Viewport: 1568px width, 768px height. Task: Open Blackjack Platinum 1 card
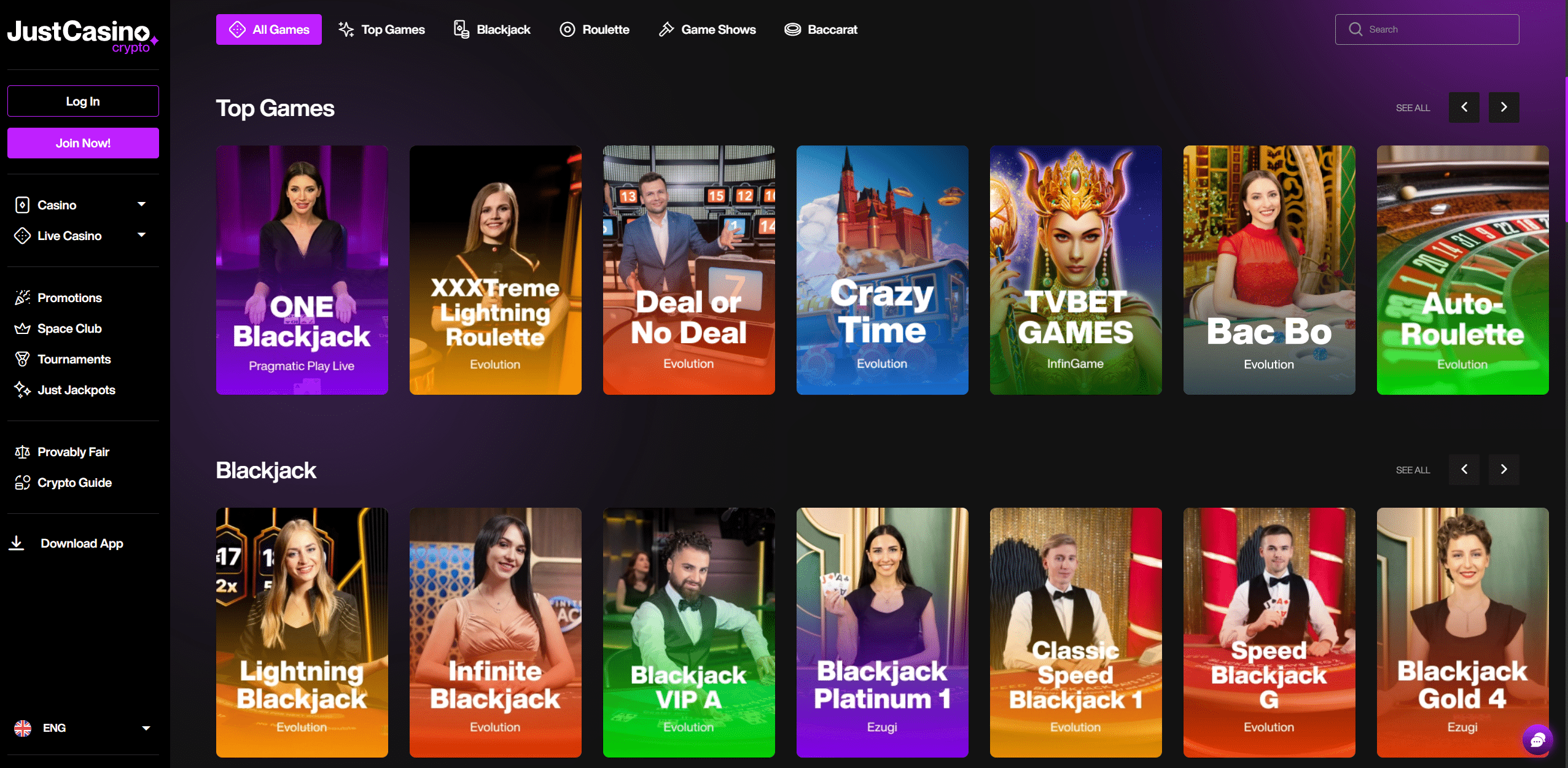point(882,632)
